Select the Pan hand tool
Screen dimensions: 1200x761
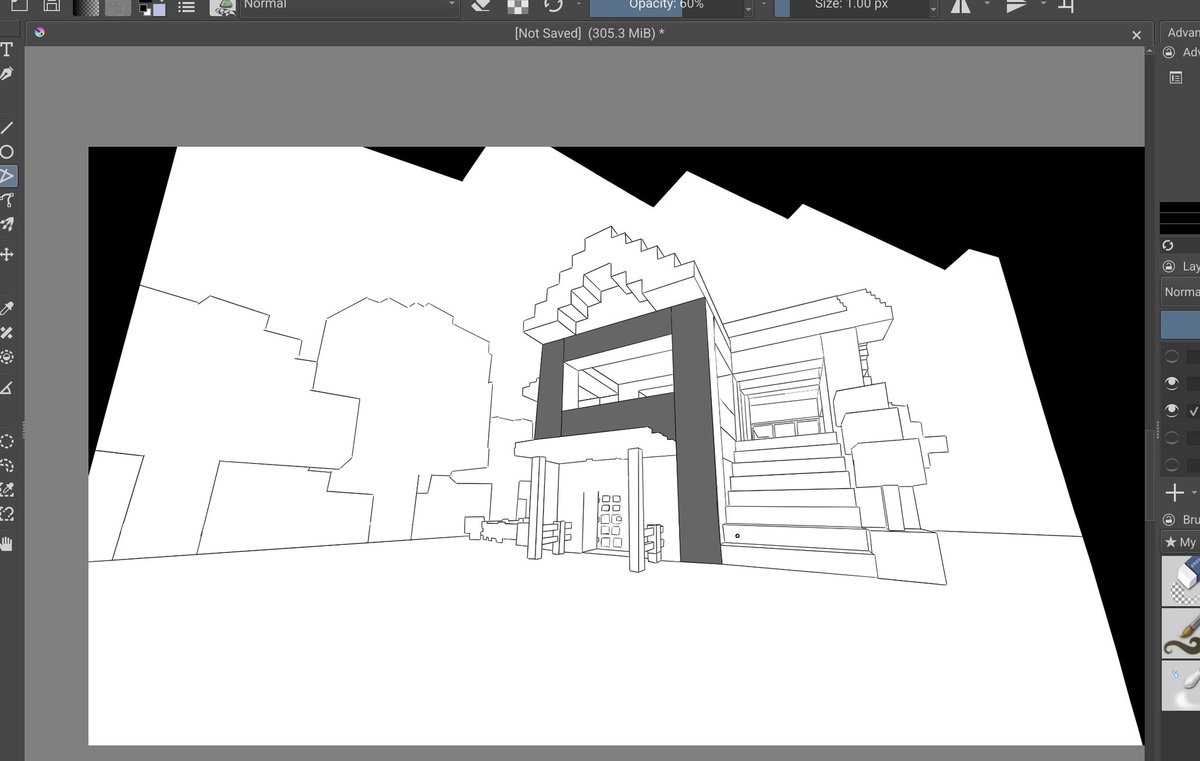click(x=7, y=544)
